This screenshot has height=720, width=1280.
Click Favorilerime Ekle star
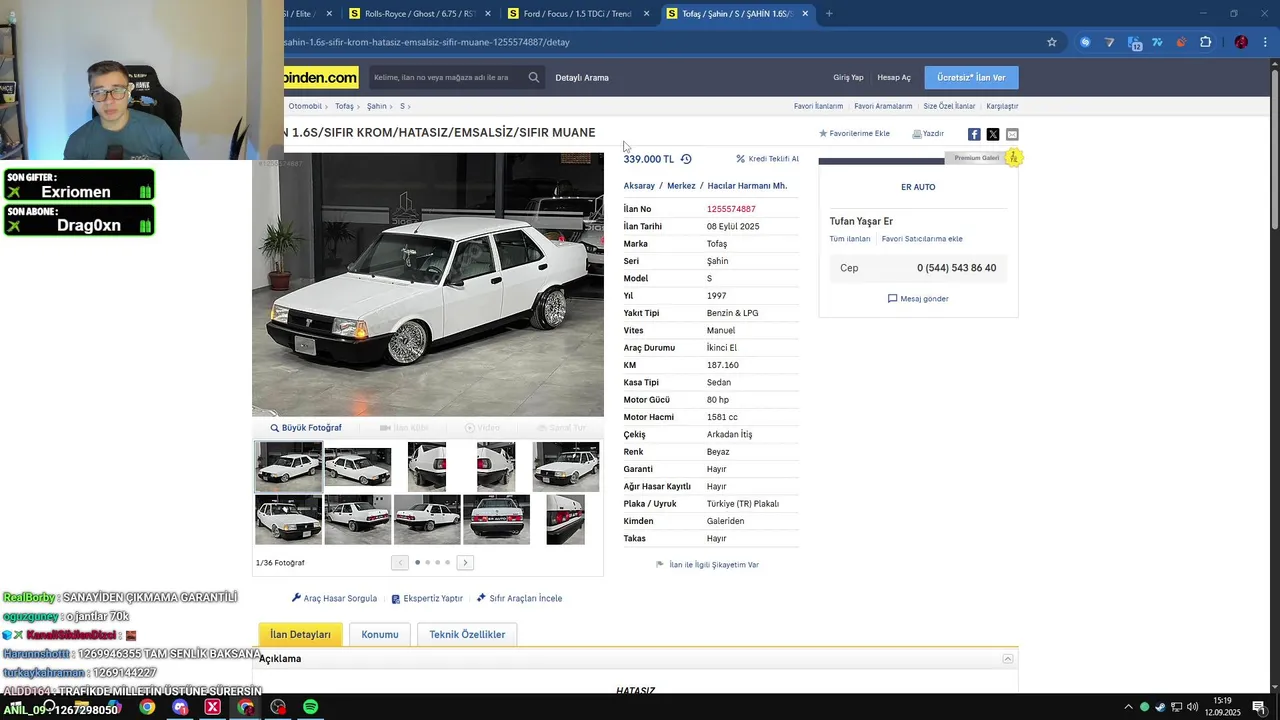854,133
